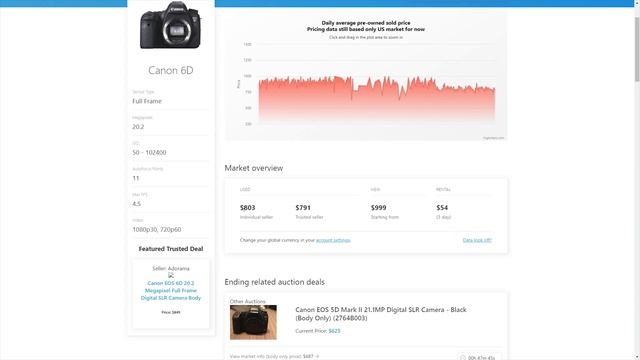Select the '4.5' max FPS value

[x=136, y=204]
